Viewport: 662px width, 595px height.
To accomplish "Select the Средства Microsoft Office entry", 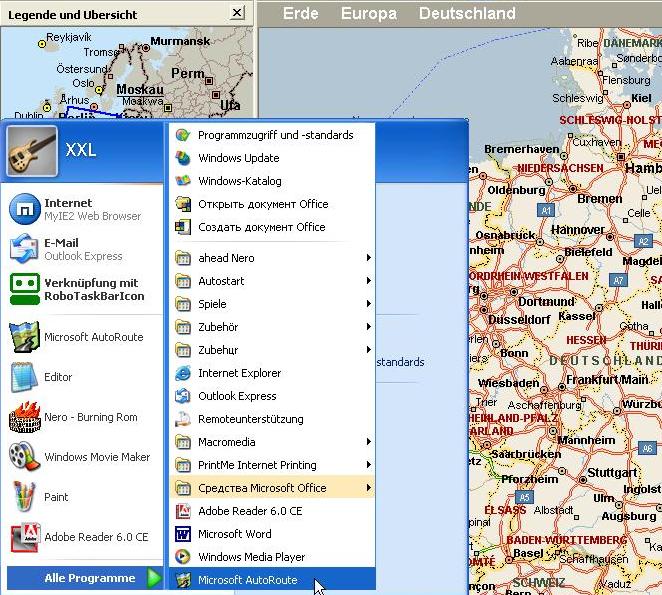I will pos(272,488).
